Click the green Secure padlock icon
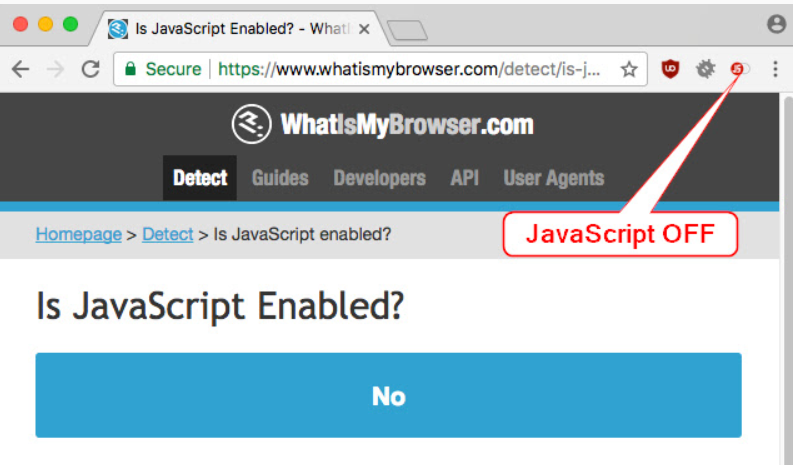The image size is (793, 465). coord(131,69)
